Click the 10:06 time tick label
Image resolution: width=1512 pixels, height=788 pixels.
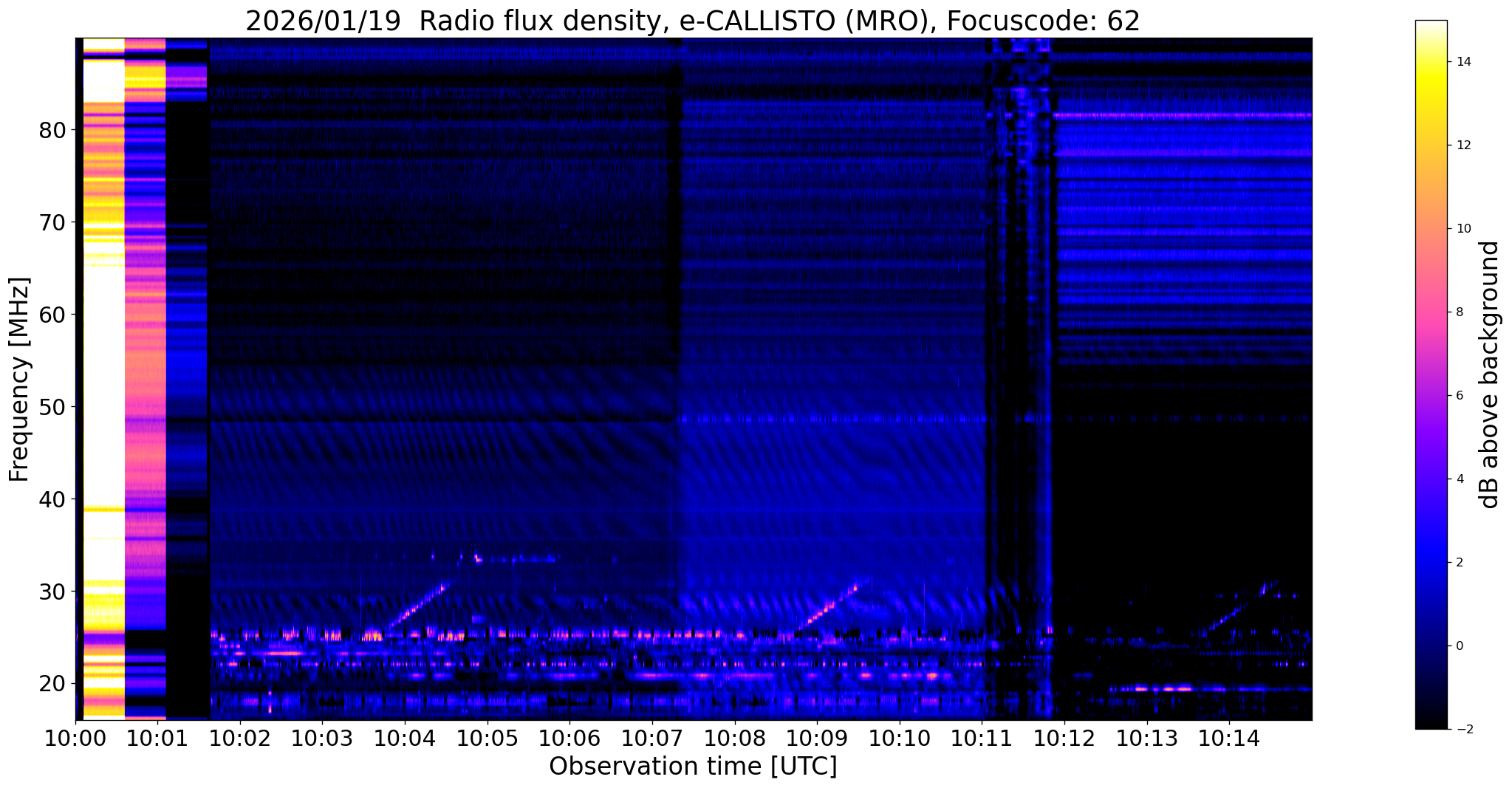(569, 739)
